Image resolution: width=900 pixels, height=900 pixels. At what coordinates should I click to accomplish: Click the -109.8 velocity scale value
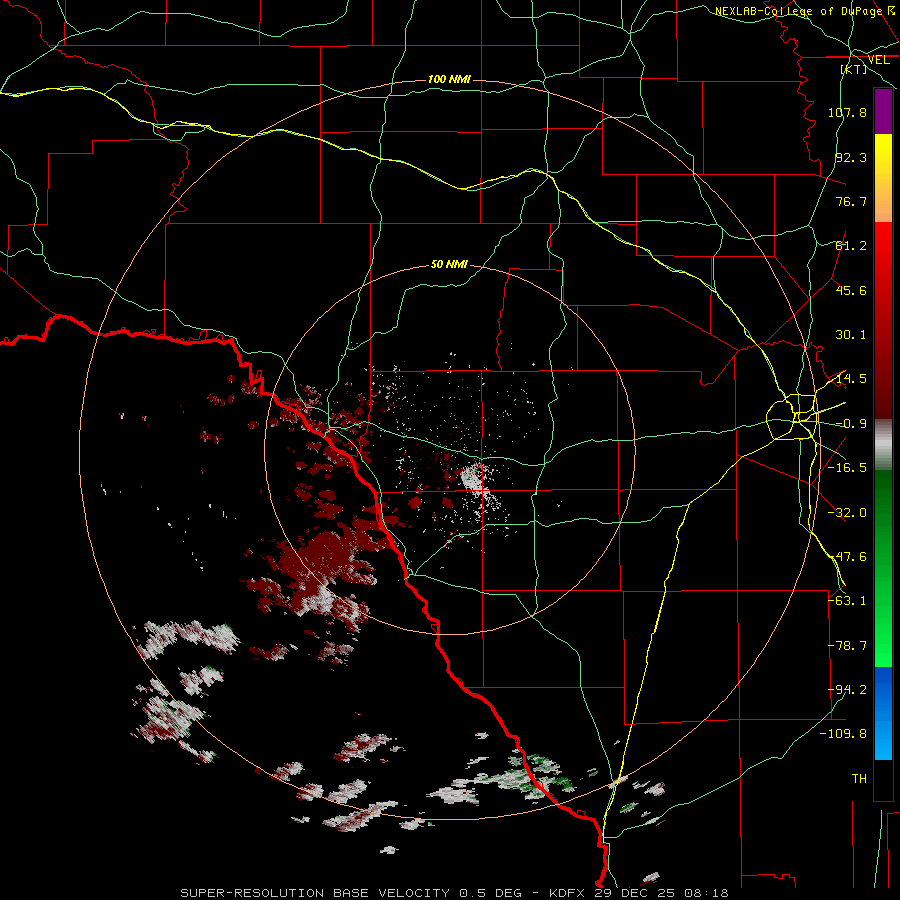[x=844, y=734]
